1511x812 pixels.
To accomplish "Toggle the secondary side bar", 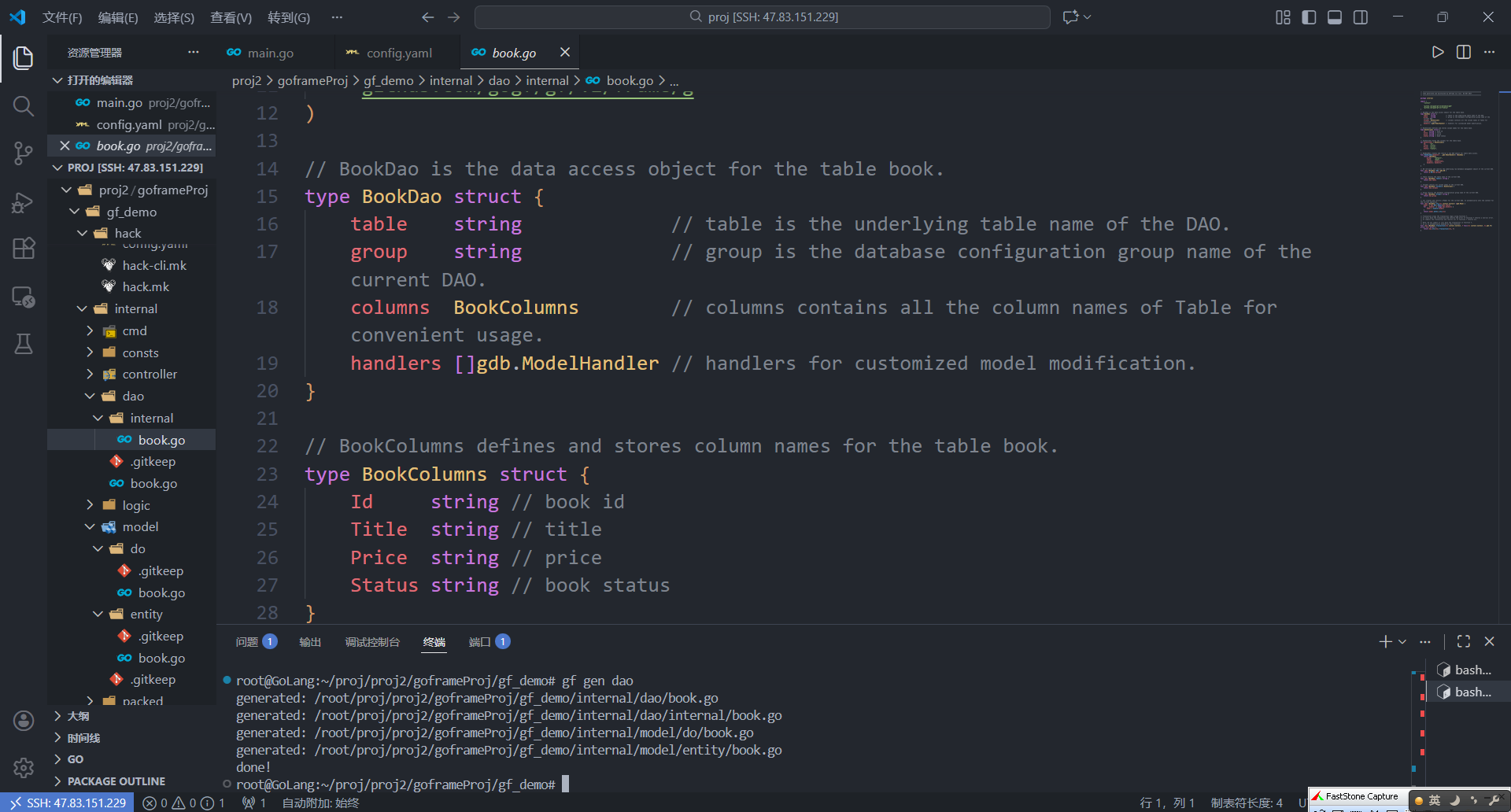I will pos(1361,17).
